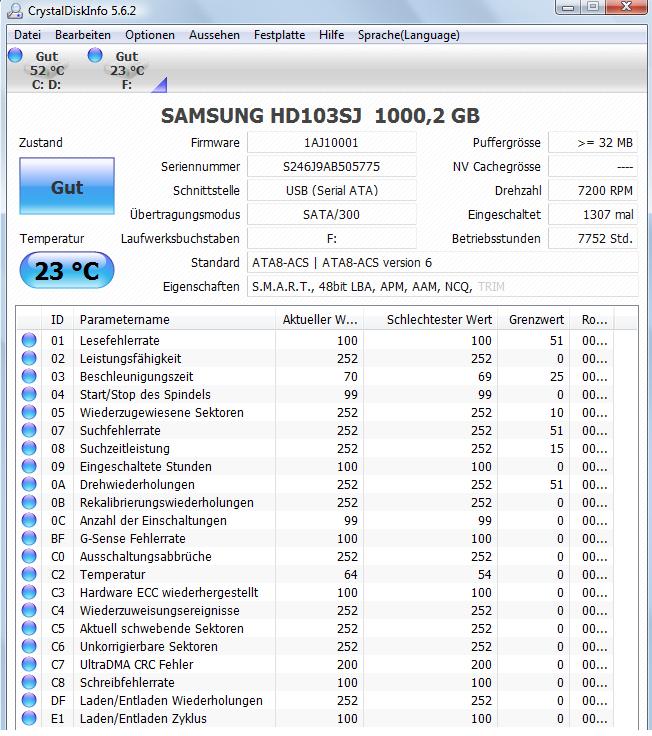Viewport: 652px width, 736px height.
Task: Click the status orb of Suchfehlerrate row
Action: [x=29, y=430]
